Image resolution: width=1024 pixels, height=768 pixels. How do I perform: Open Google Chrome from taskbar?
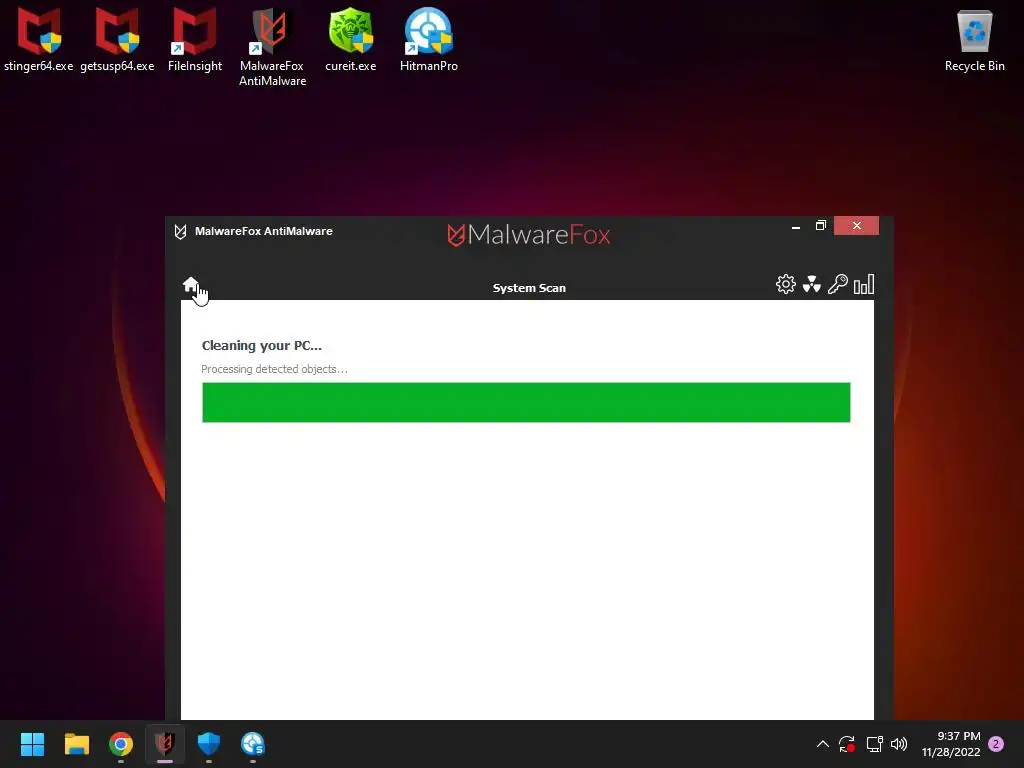pyautogui.click(x=121, y=744)
